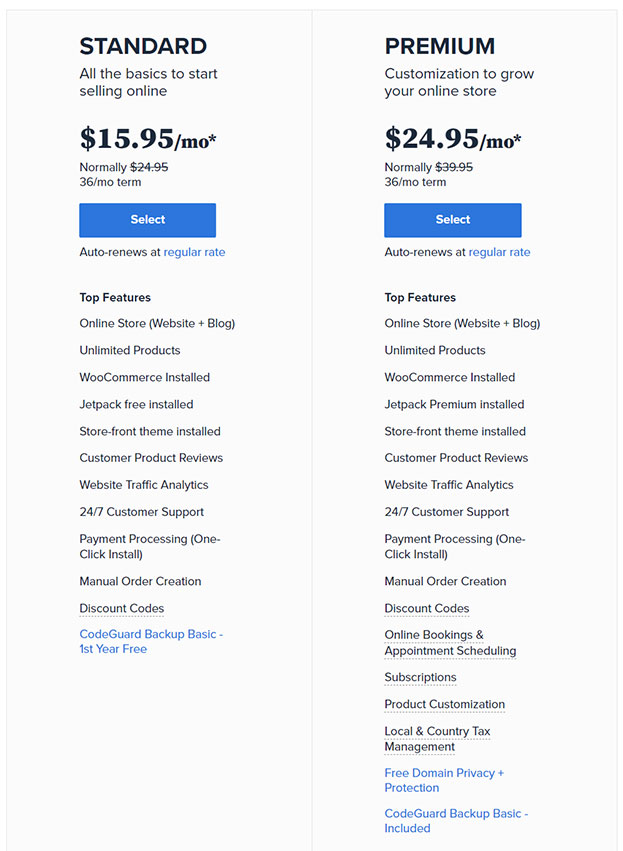Click the $15.95/mo price text

tap(148, 138)
